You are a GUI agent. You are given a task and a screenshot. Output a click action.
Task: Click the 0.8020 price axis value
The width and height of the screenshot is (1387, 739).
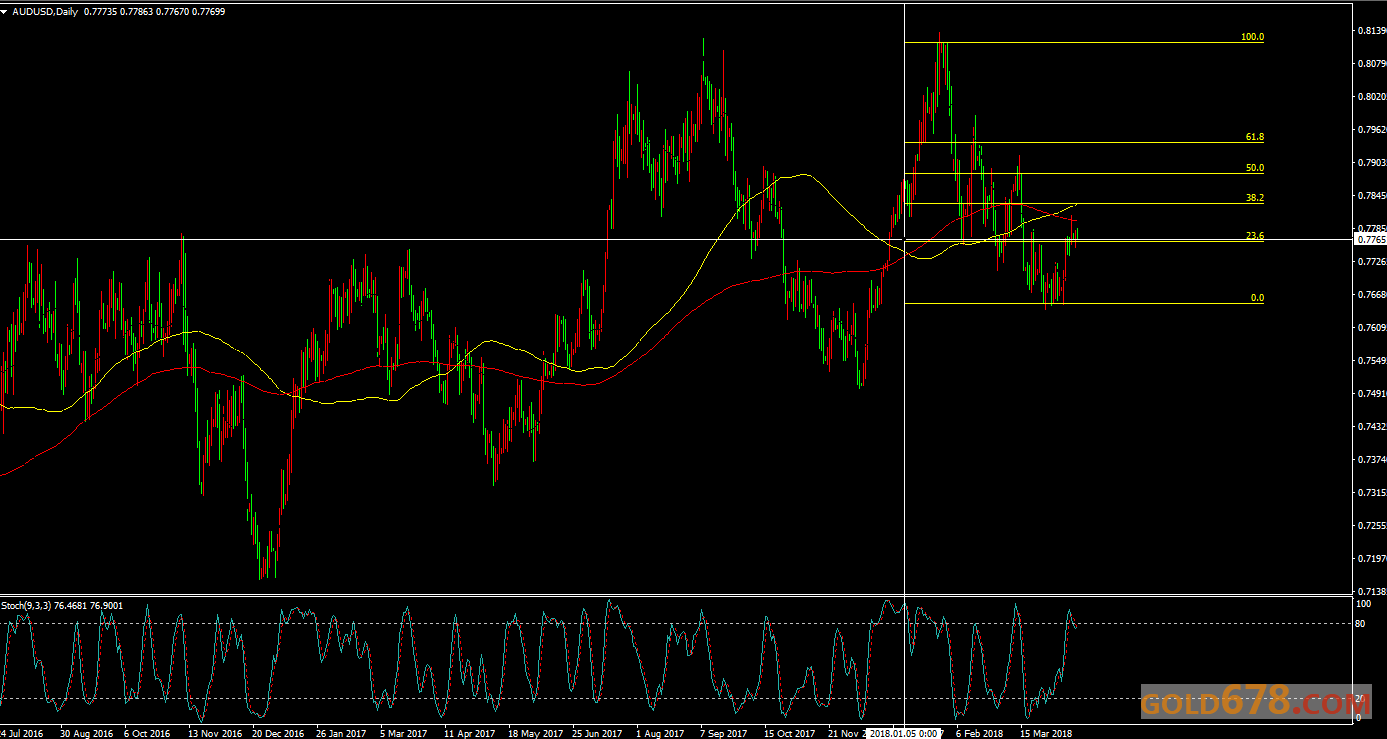pyautogui.click(x=1371, y=97)
